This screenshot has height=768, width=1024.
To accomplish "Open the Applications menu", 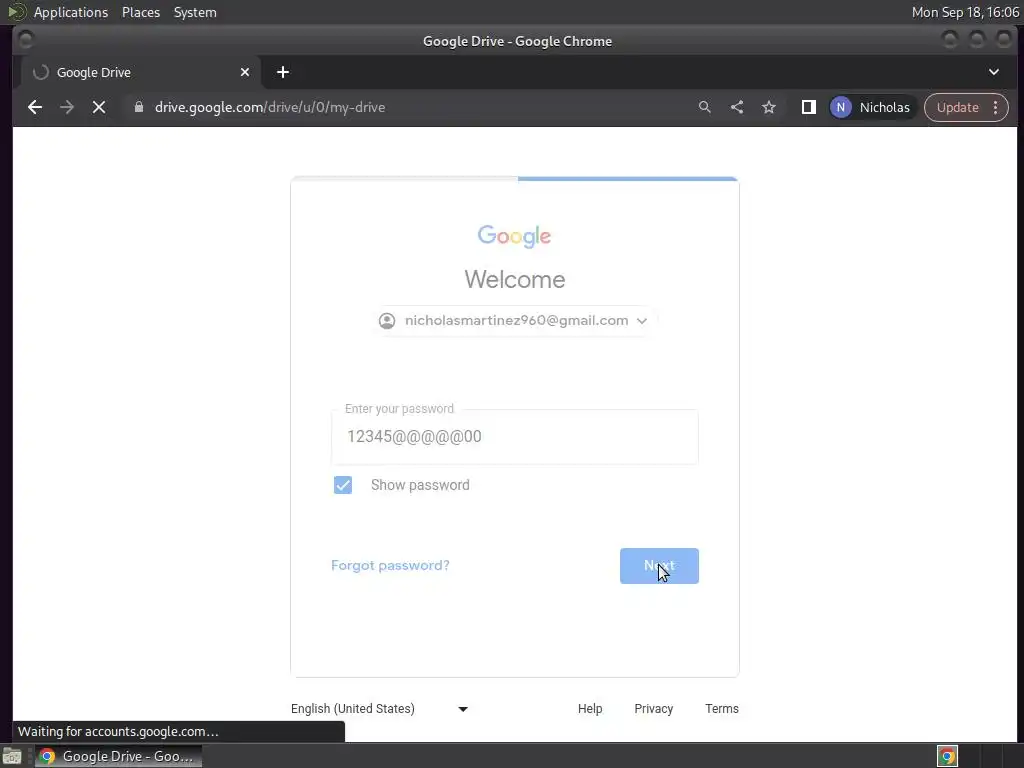I will [x=71, y=12].
